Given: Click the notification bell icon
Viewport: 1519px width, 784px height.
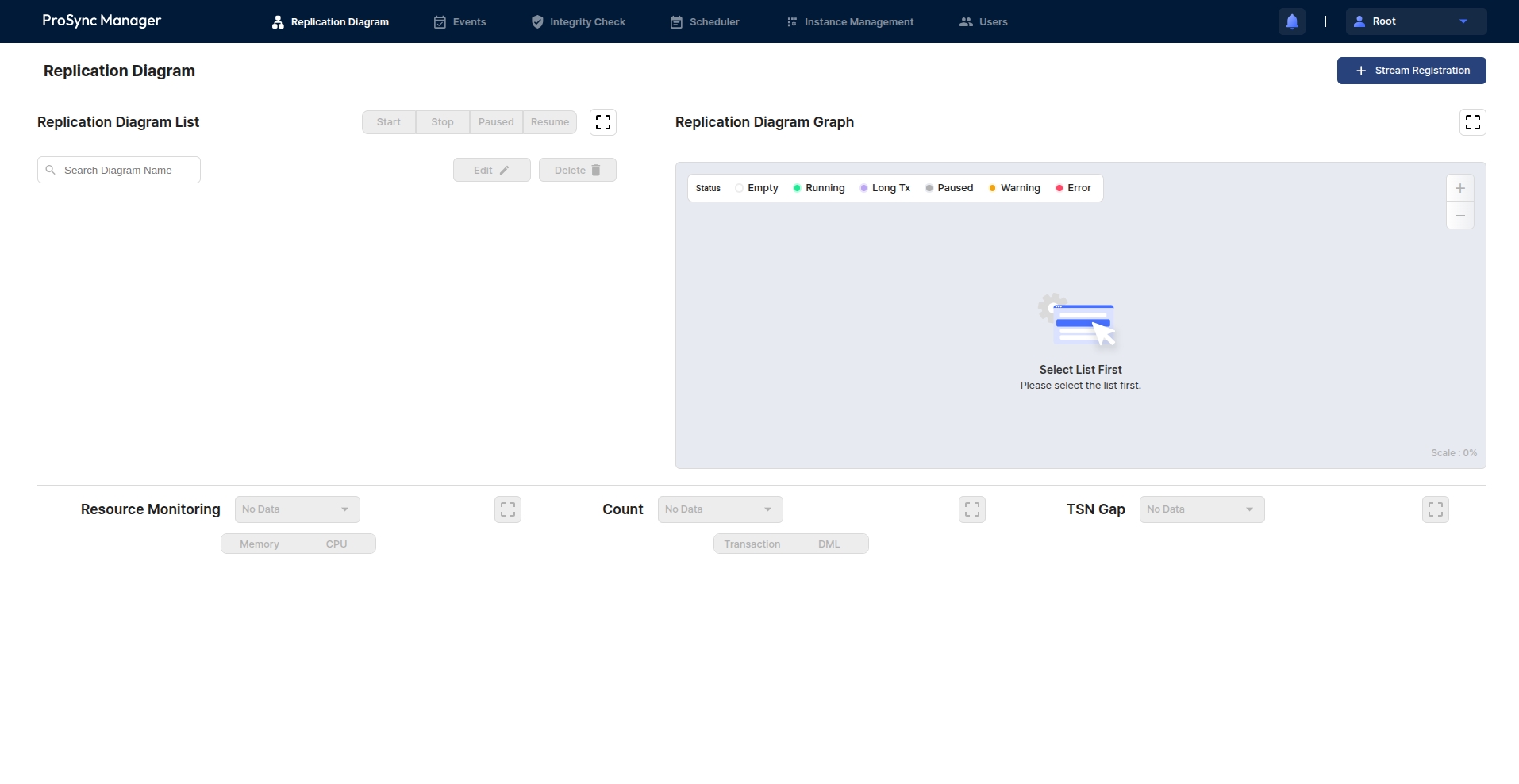Looking at the screenshot, I should tap(1291, 21).
